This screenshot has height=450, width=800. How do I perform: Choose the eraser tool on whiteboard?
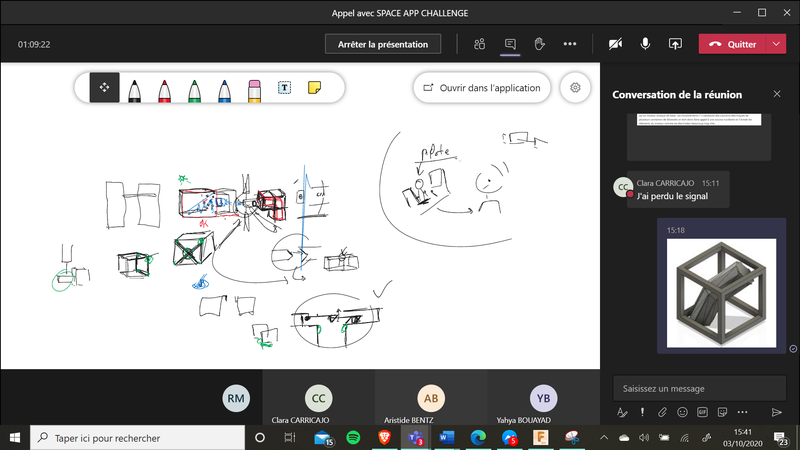pos(254,88)
